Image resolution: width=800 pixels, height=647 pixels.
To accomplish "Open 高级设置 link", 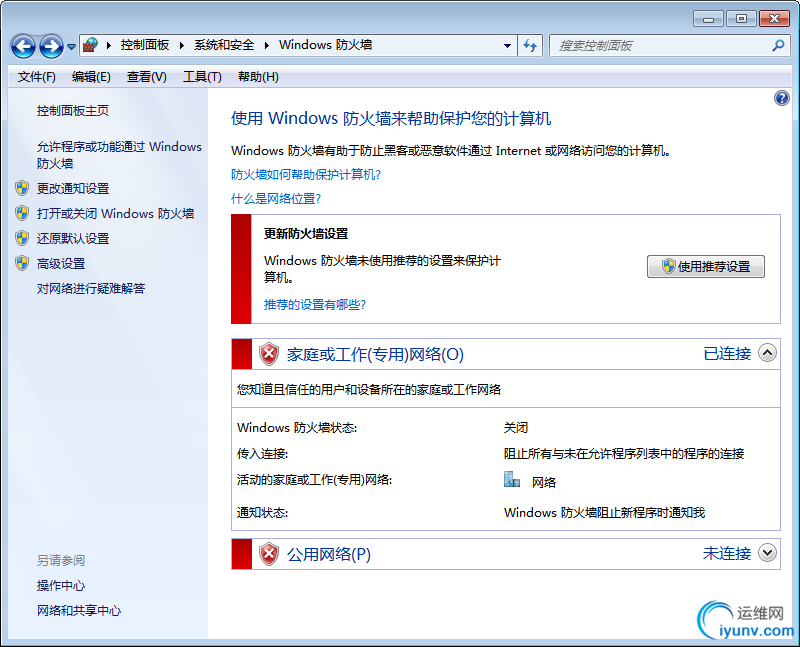I will [61, 263].
